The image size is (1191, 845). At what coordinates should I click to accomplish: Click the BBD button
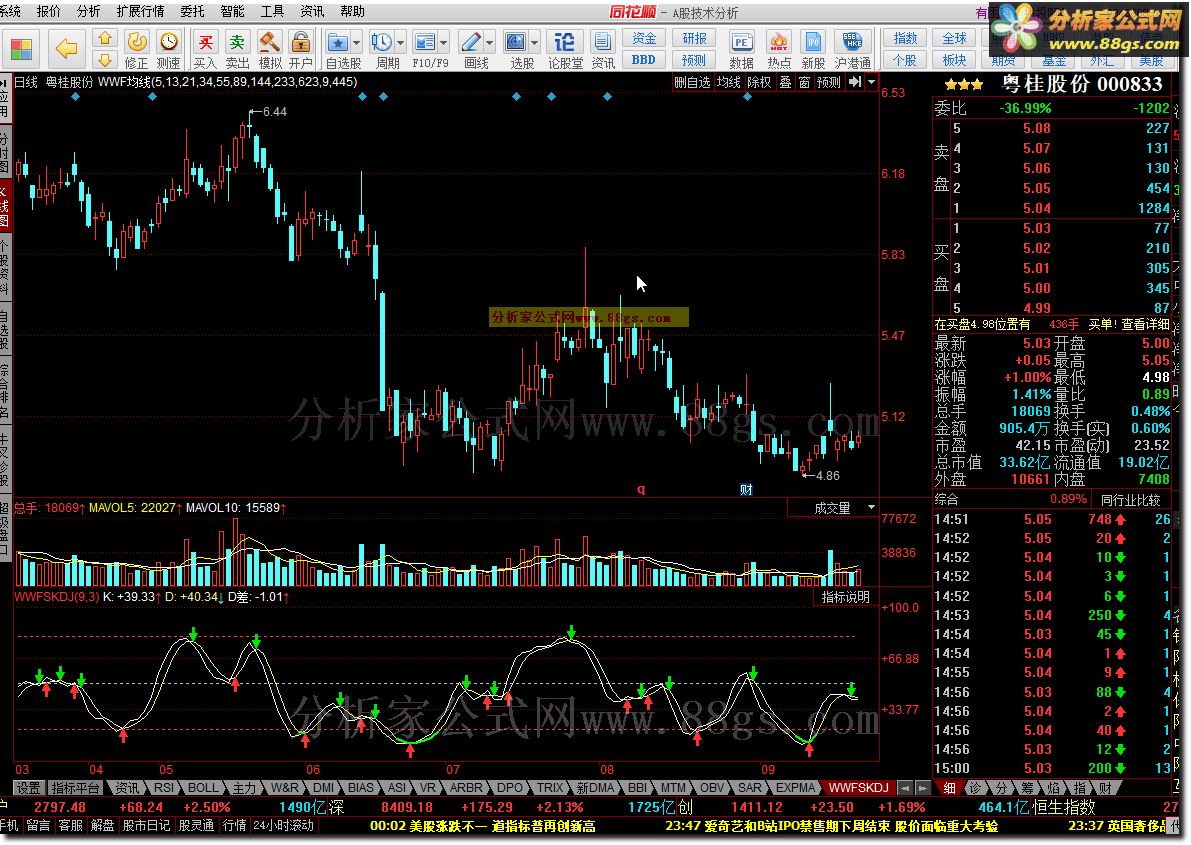(x=644, y=59)
